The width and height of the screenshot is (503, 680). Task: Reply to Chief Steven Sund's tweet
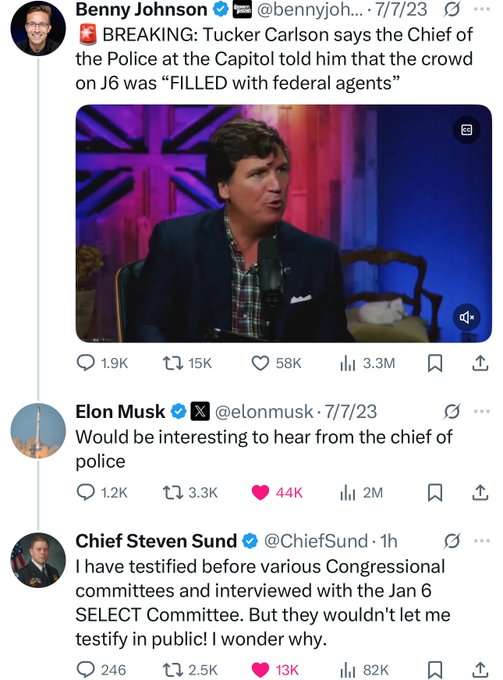tap(101, 670)
